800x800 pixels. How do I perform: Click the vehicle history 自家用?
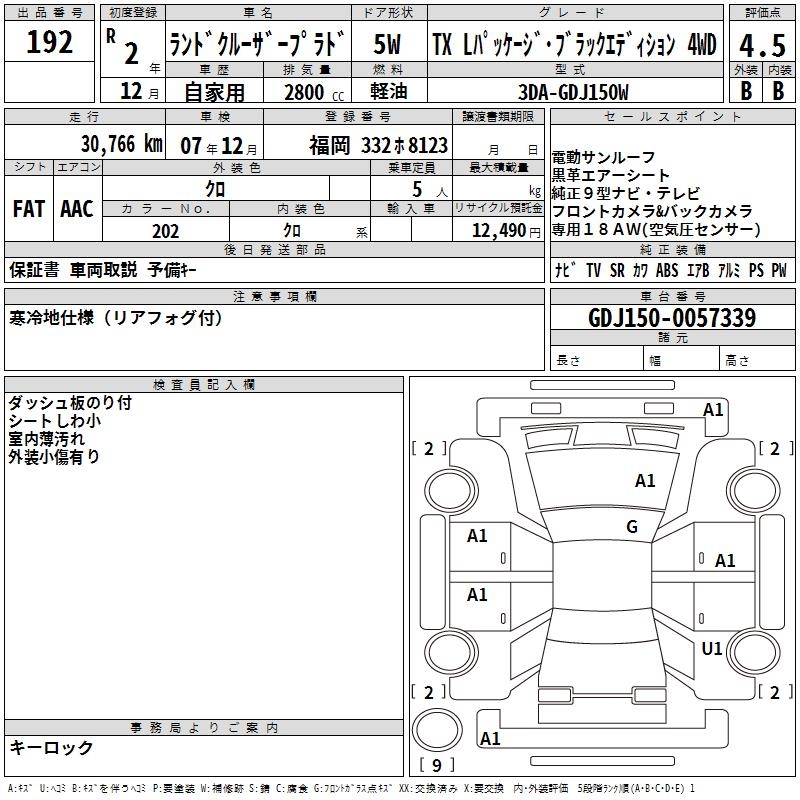coord(214,92)
